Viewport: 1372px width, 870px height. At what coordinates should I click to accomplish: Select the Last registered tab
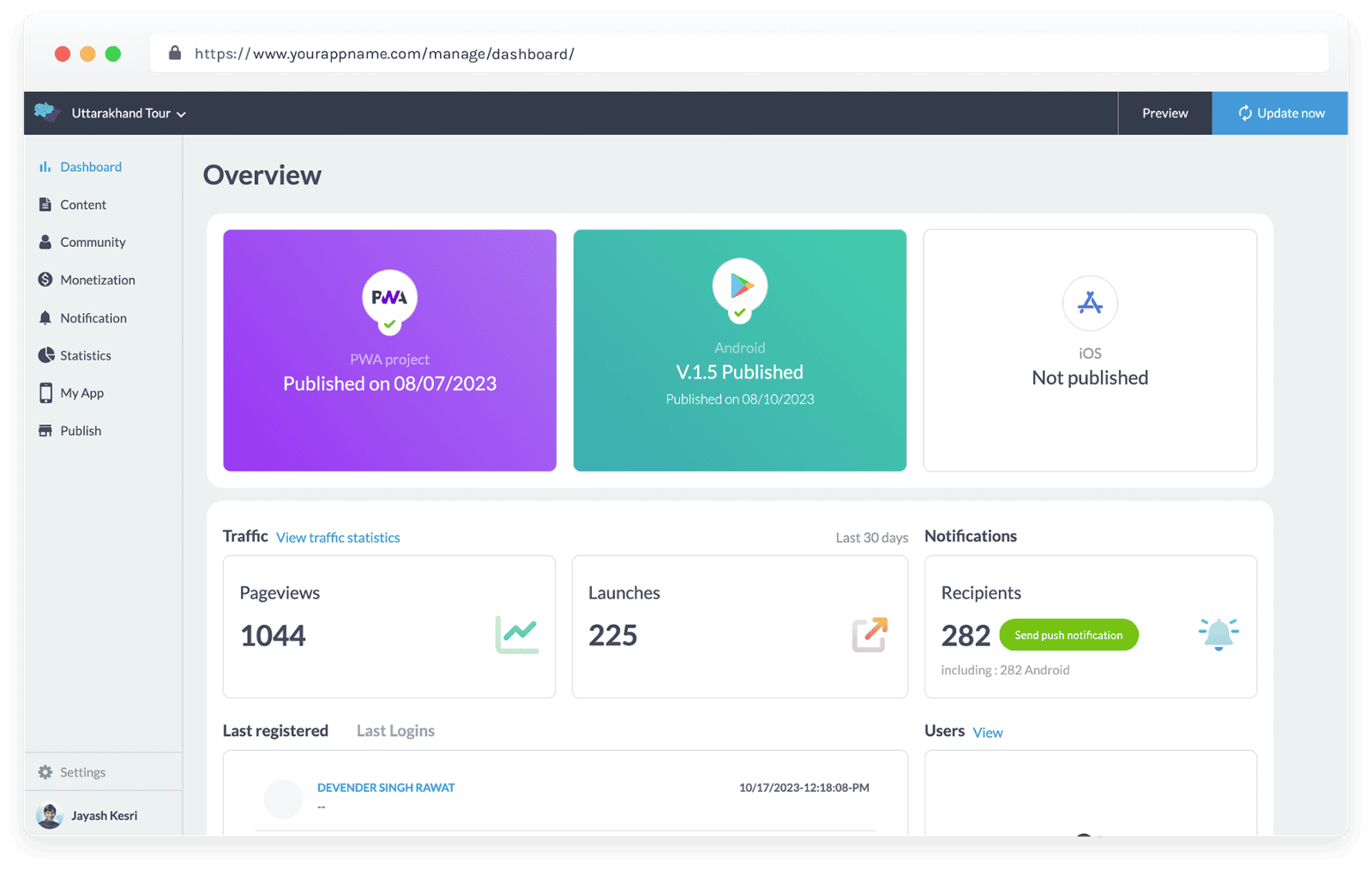[x=275, y=731]
